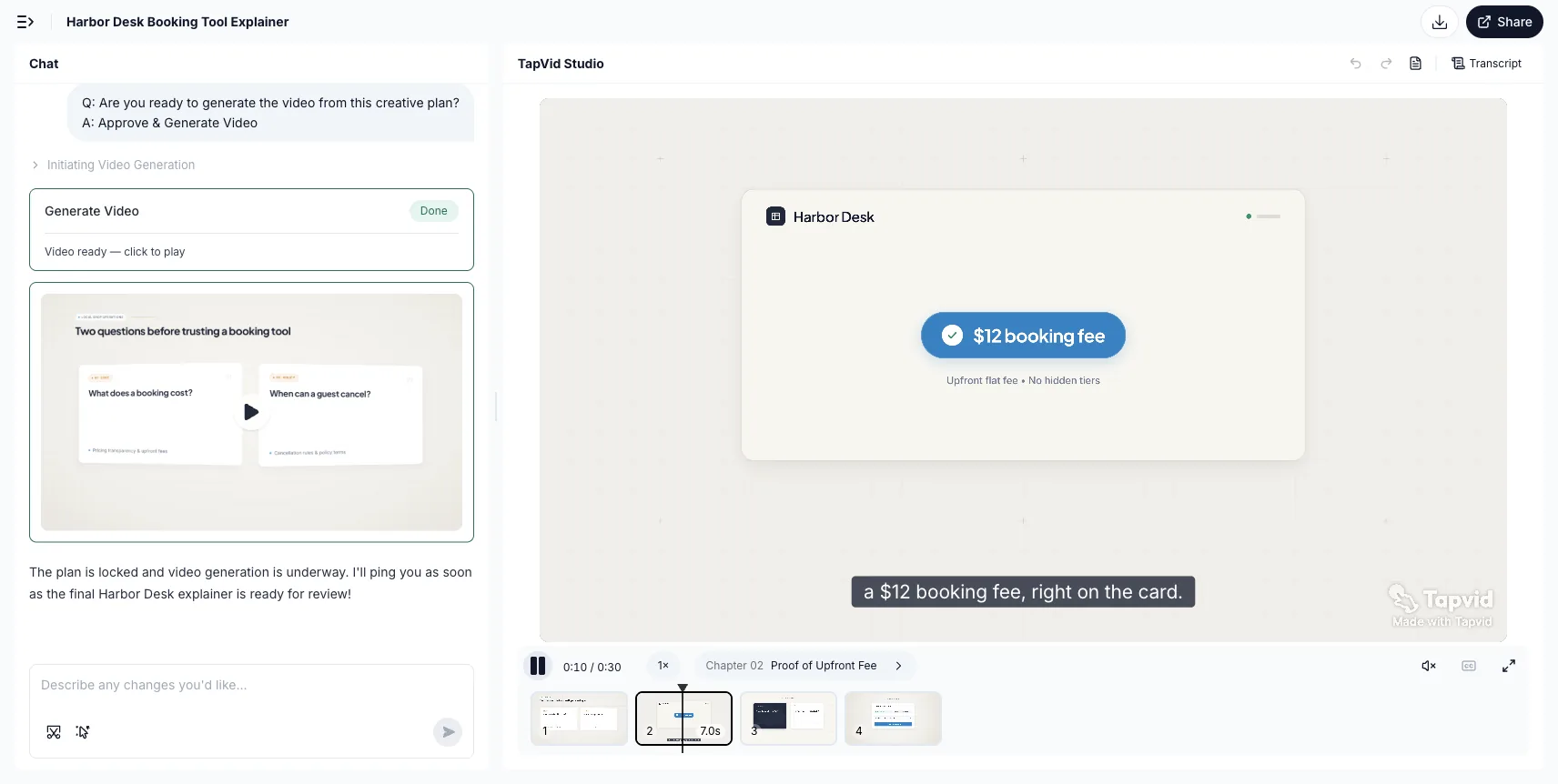
Task: Send the chat message
Action: pos(447,732)
